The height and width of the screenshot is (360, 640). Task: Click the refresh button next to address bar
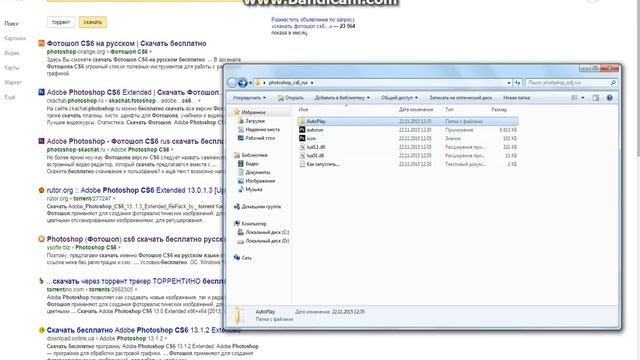click(517, 83)
